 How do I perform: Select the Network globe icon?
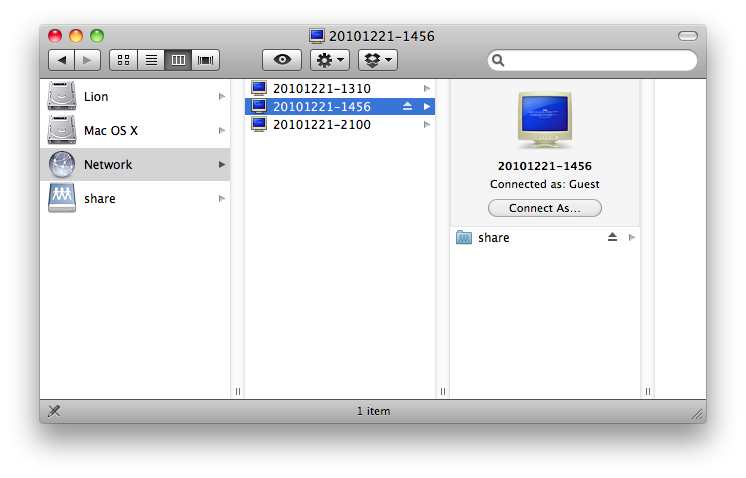[x=62, y=164]
